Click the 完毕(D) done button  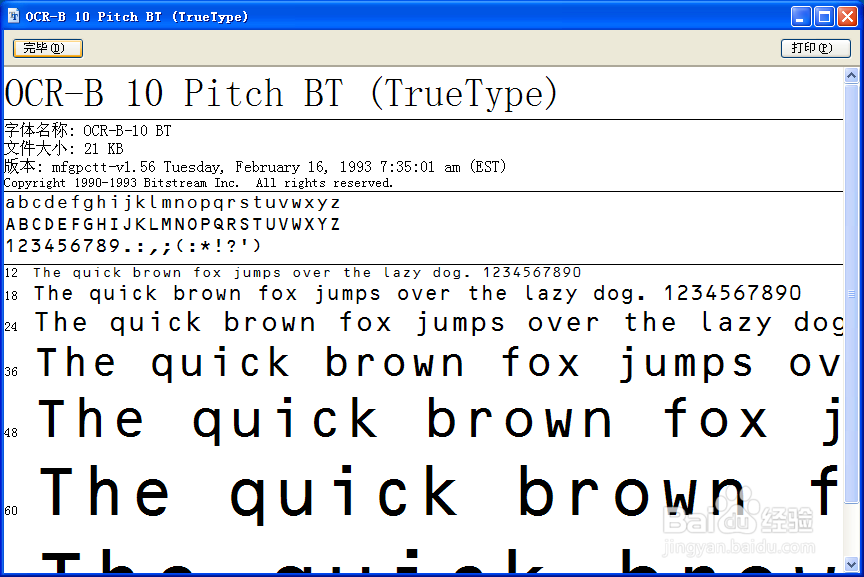[48, 48]
